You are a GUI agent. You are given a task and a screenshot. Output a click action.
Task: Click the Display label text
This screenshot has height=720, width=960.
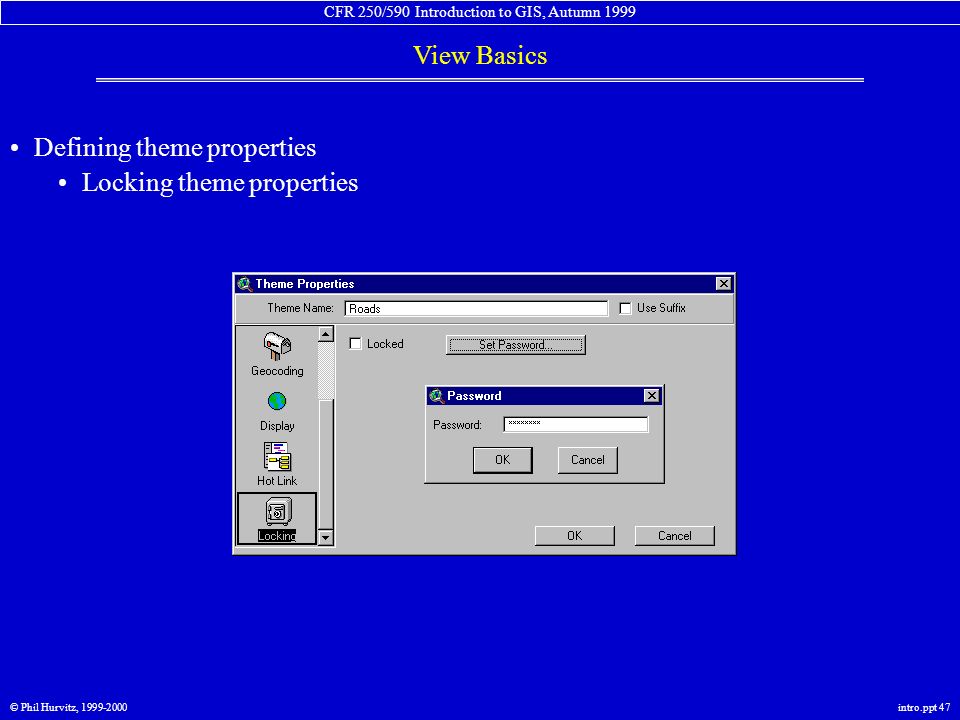[x=277, y=426]
